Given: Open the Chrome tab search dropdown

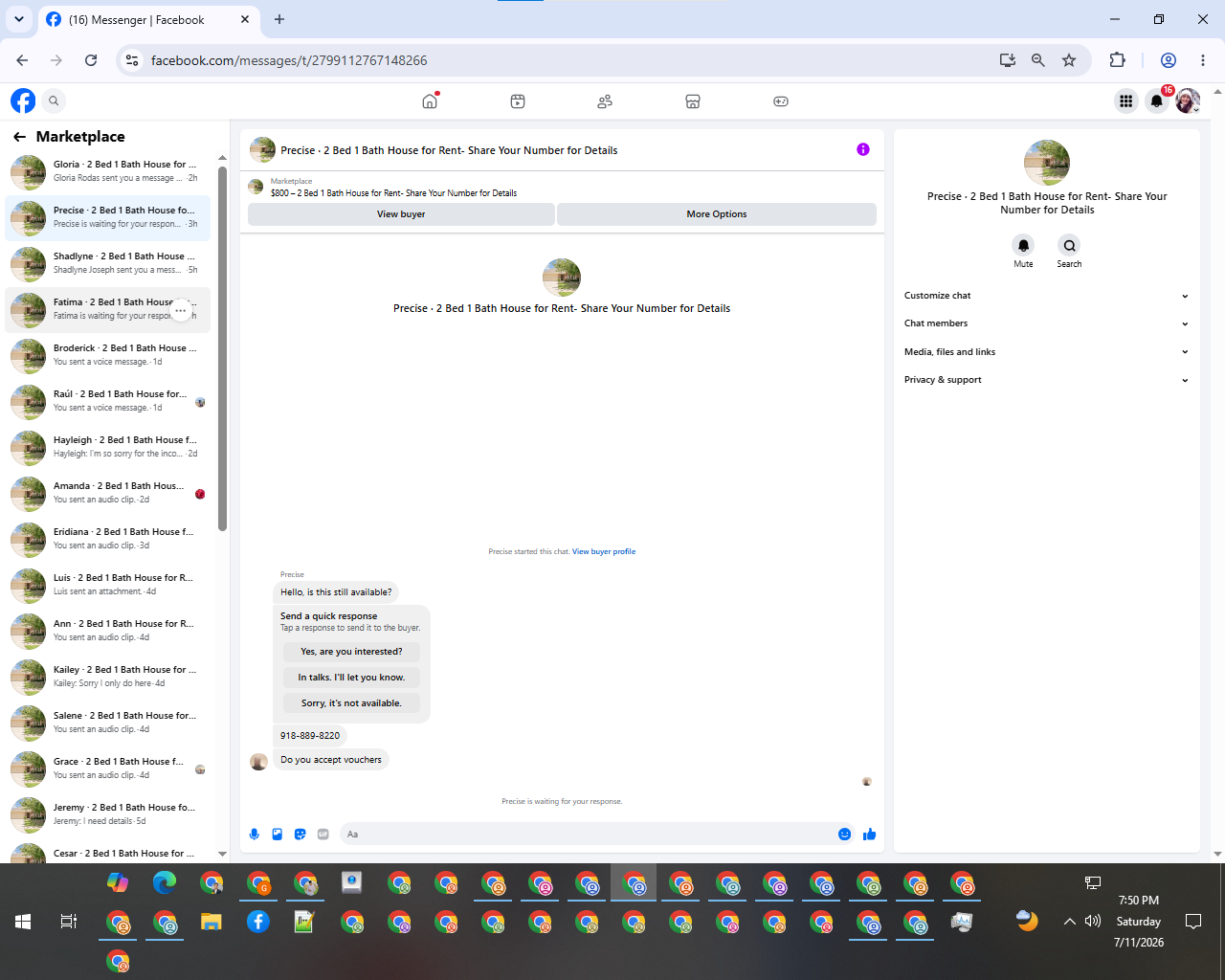Looking at the screenshot, I should coord(19,19).
